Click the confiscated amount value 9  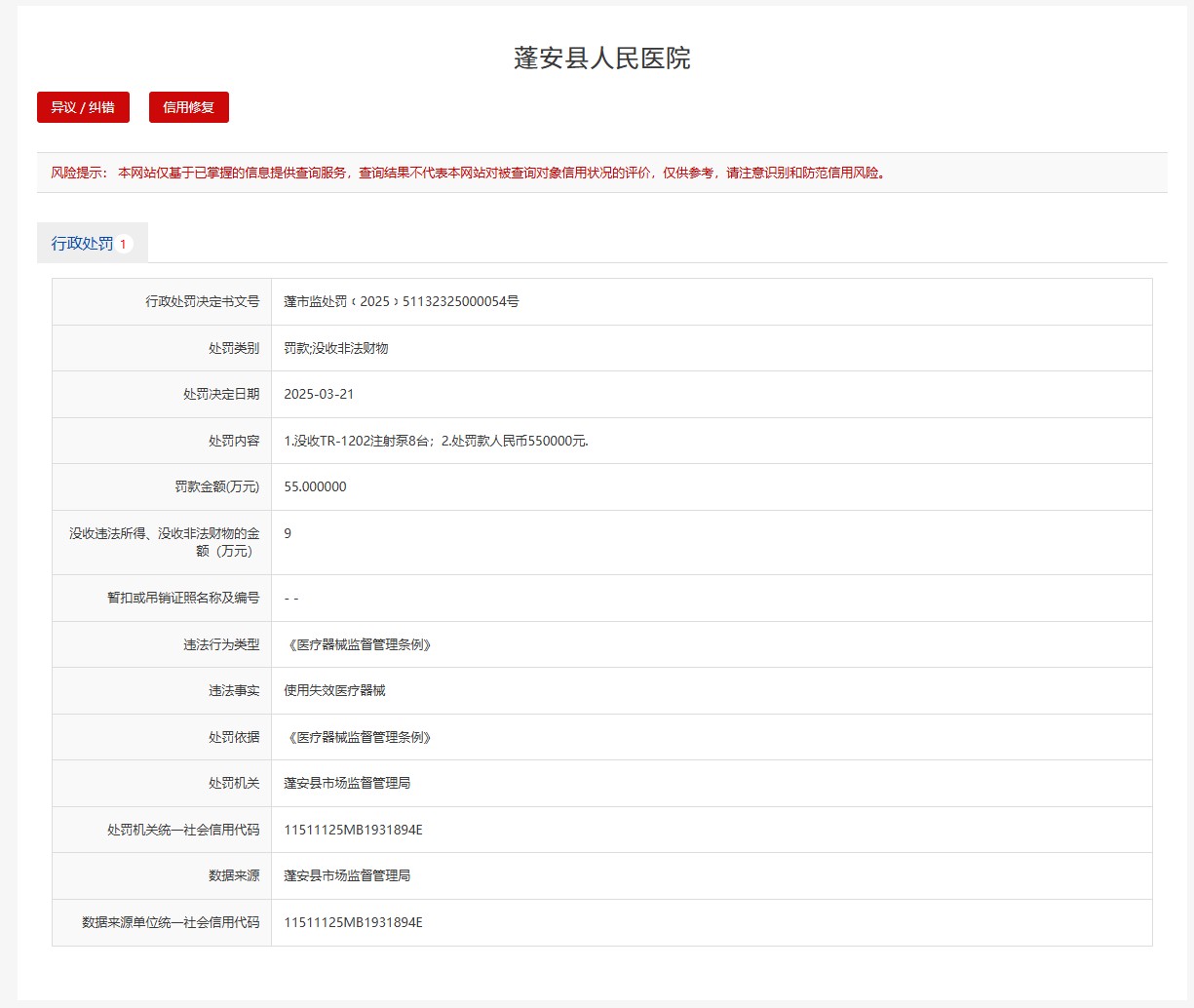coord(288,533)
